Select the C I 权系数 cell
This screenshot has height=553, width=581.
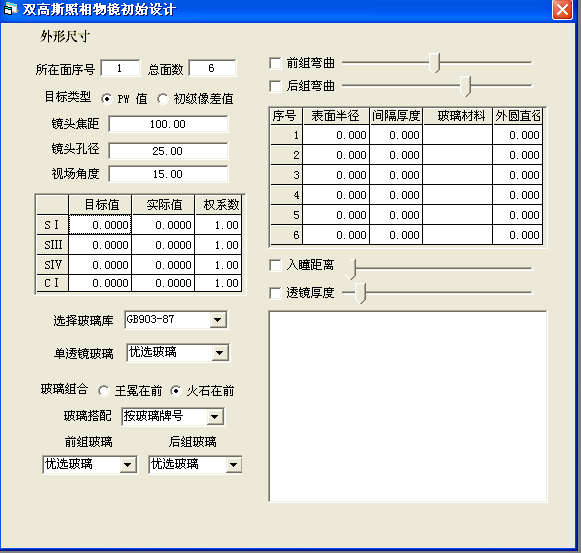(x=218, y=284)
